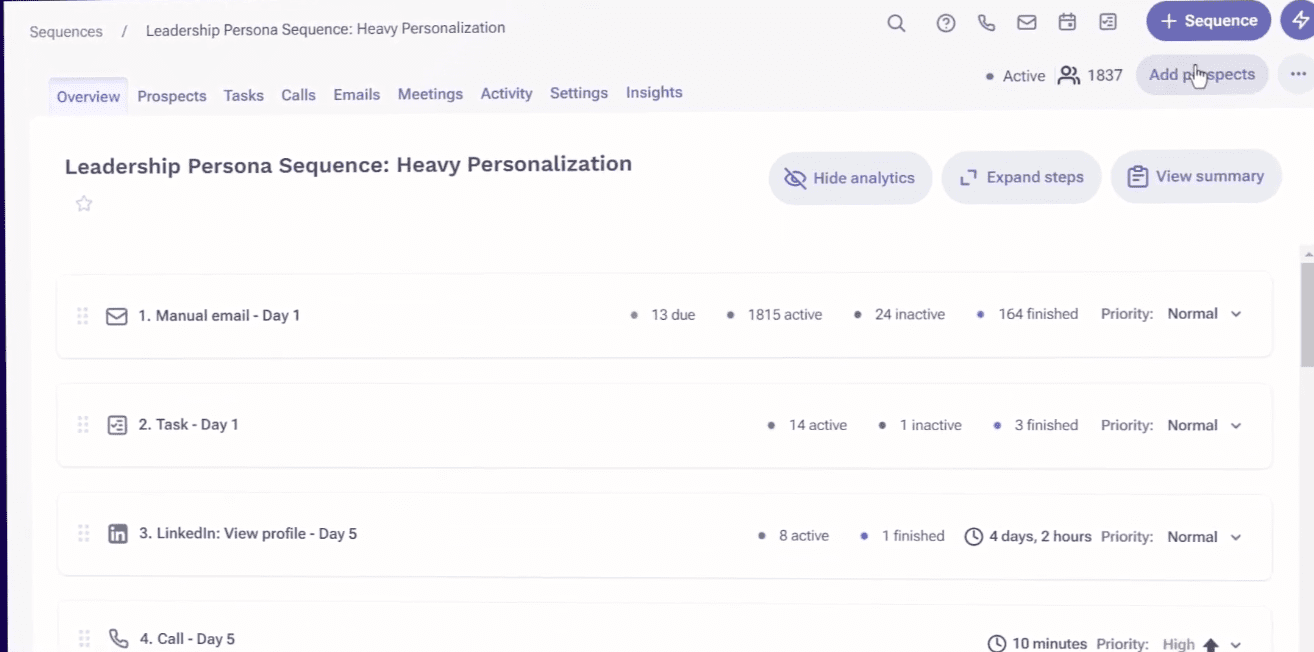Screen dimensions: 1314x652
Task: Click the View summary button
Action: tap(1196, 176)
